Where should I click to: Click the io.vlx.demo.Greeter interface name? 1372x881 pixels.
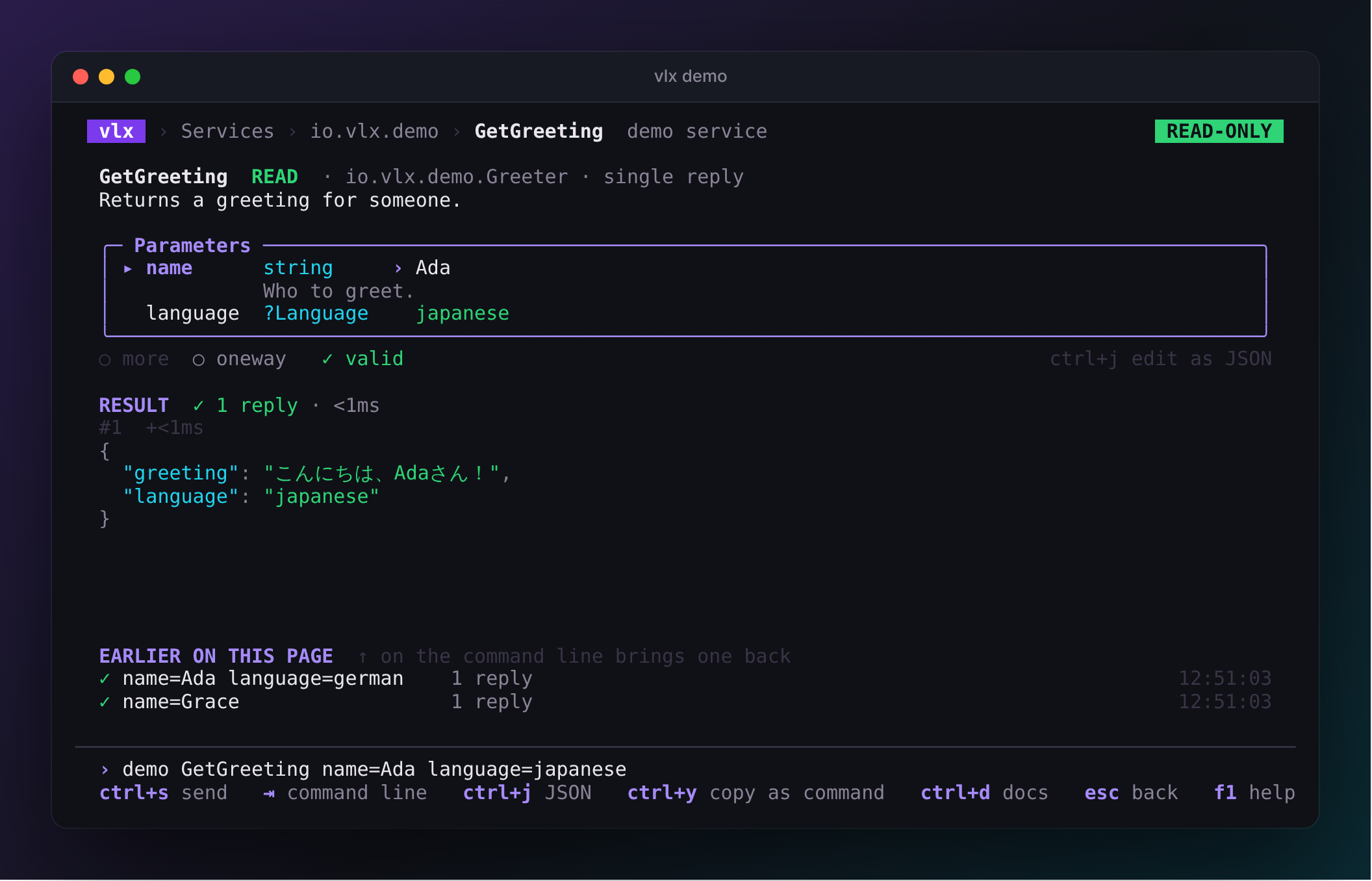[x=456, y=177]
